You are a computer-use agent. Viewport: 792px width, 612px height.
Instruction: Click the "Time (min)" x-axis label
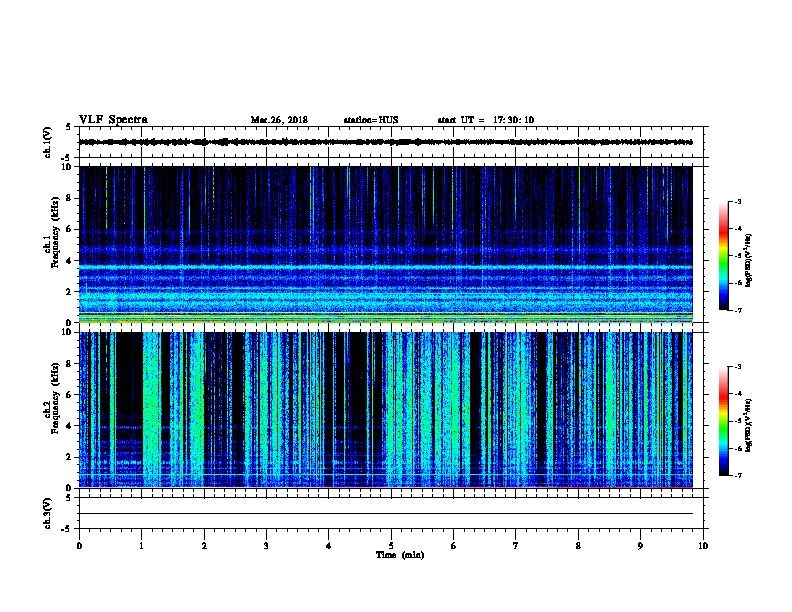tap(400, 555)
